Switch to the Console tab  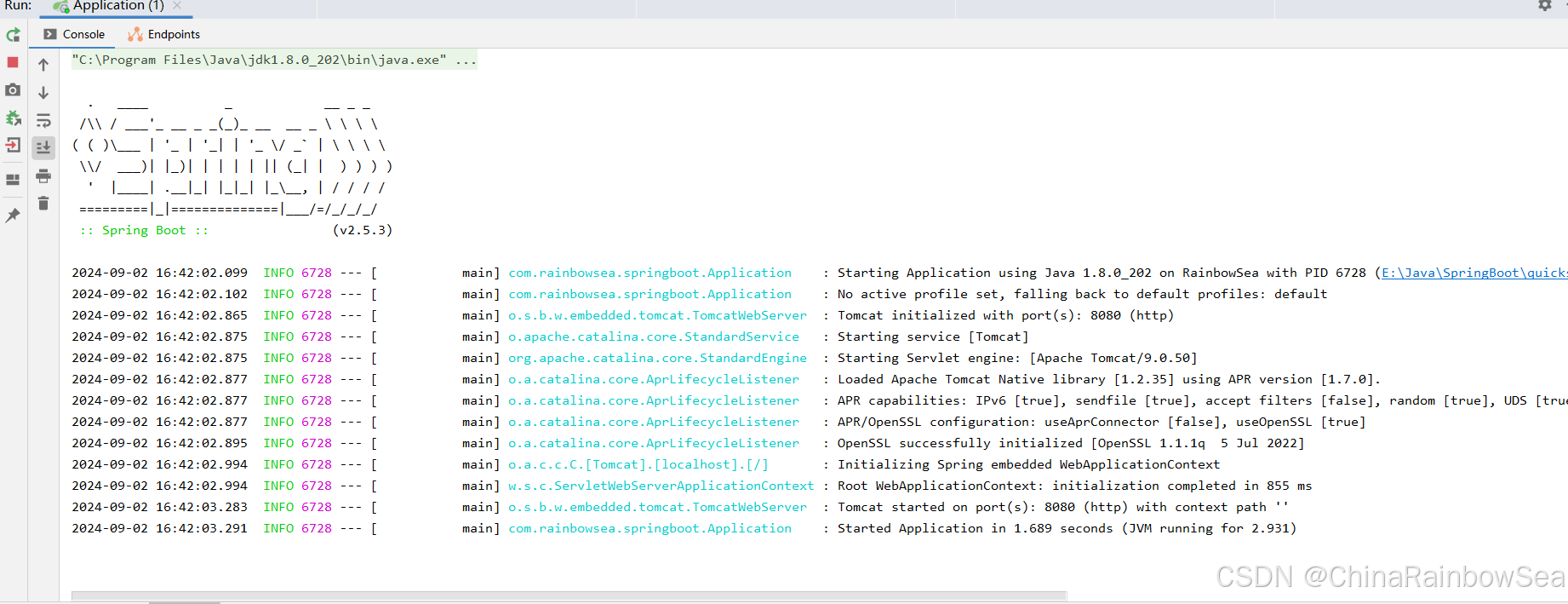tap(75, 34)
